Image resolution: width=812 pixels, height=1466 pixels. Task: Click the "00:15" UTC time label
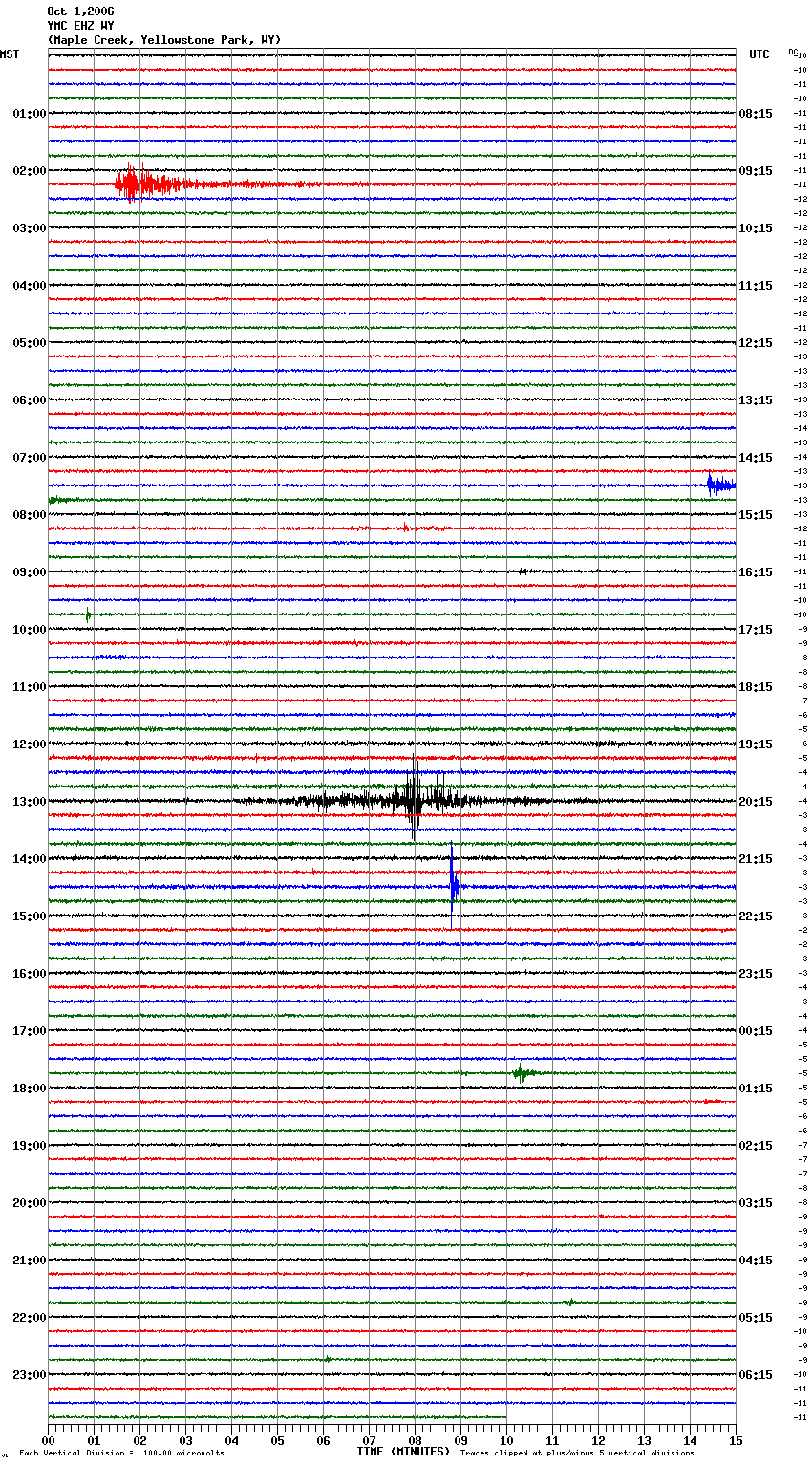click(x=756, y=1031)
